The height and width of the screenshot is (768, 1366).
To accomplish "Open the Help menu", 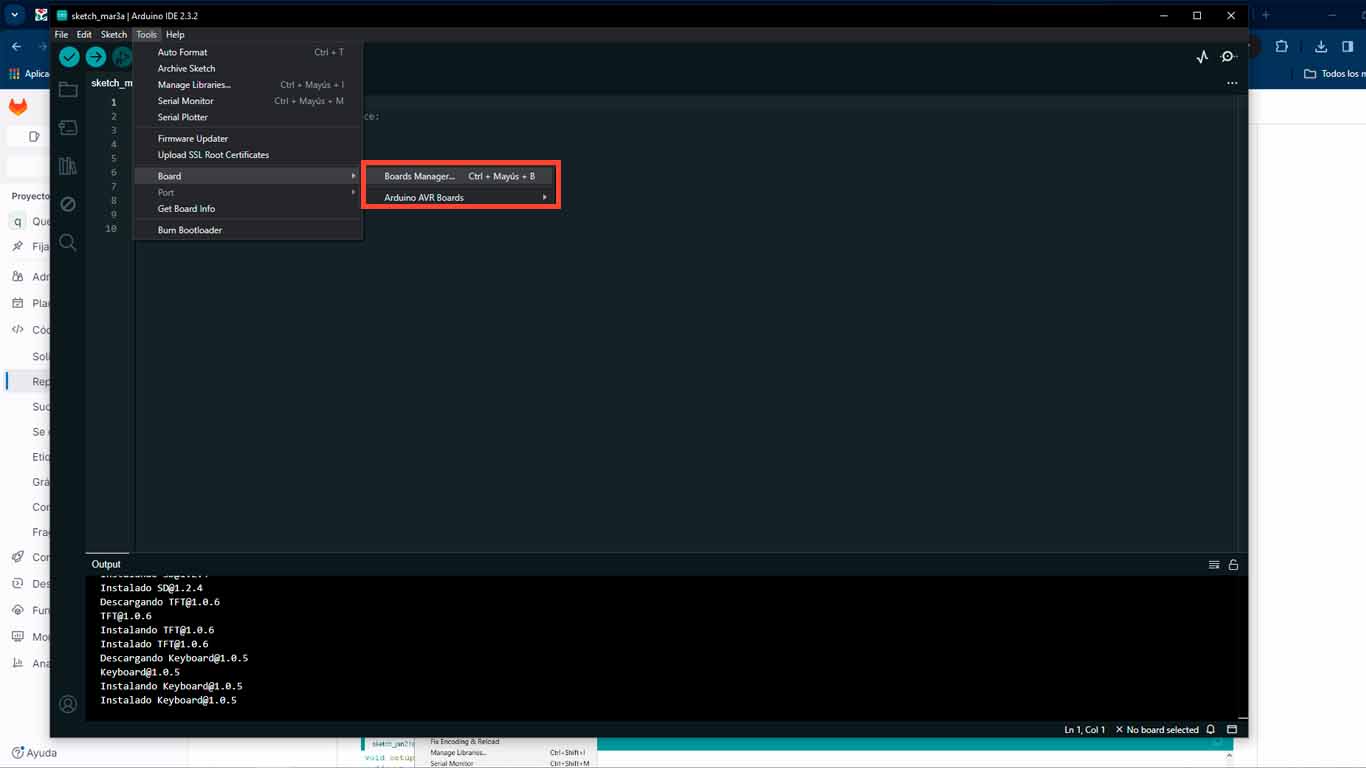I will [175, 35].
